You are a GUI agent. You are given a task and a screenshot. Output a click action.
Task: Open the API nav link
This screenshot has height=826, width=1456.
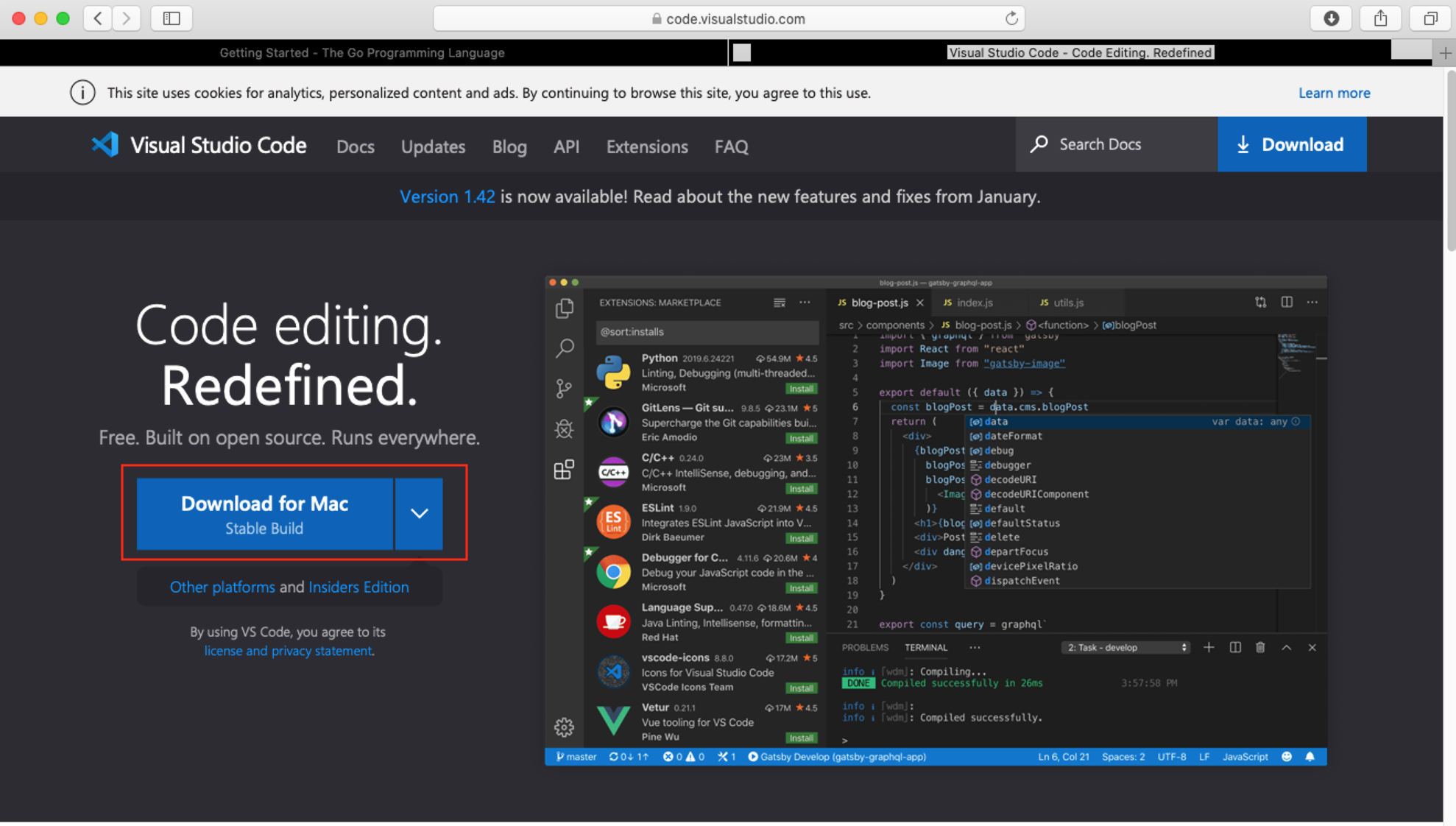click(566, 147)
